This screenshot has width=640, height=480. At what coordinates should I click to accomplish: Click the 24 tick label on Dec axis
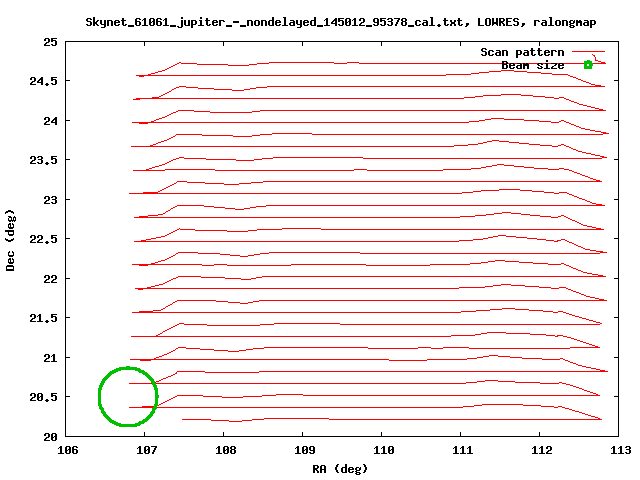[50, 121]
